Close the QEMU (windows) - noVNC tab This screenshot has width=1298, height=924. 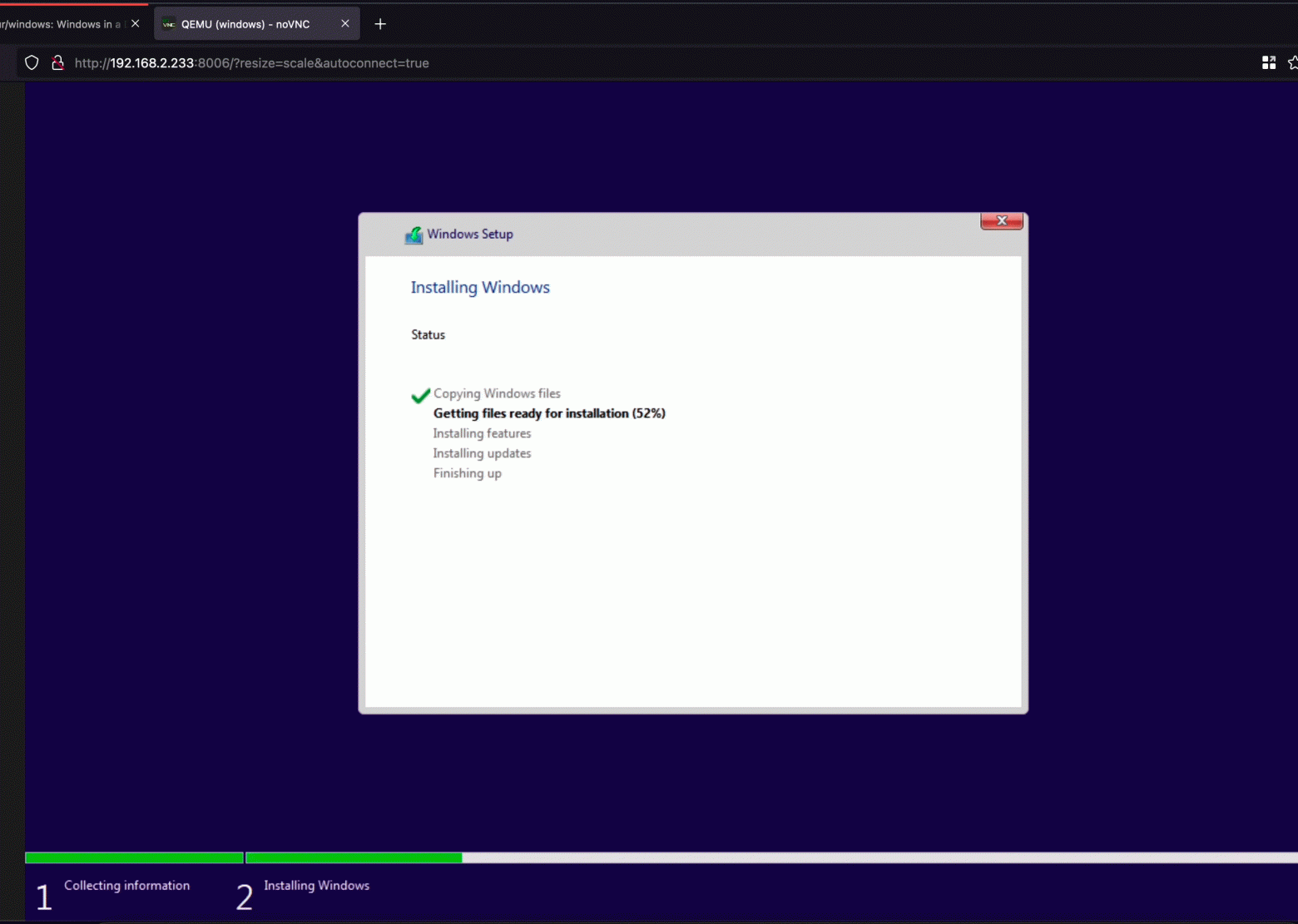345,24
